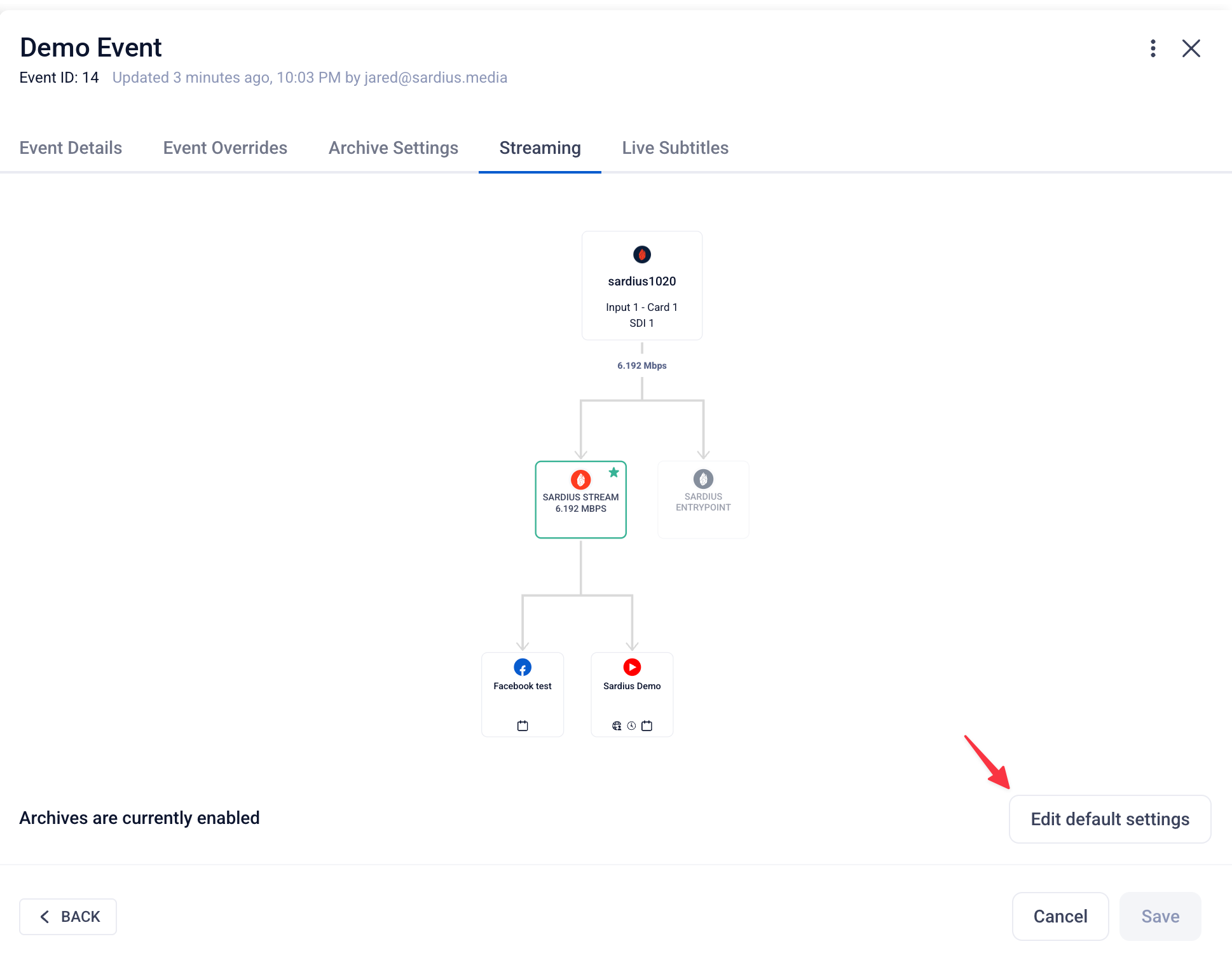Click calendar icon on Sardius Demo card
Viewport: 1232px width, 960px height.
647,725
